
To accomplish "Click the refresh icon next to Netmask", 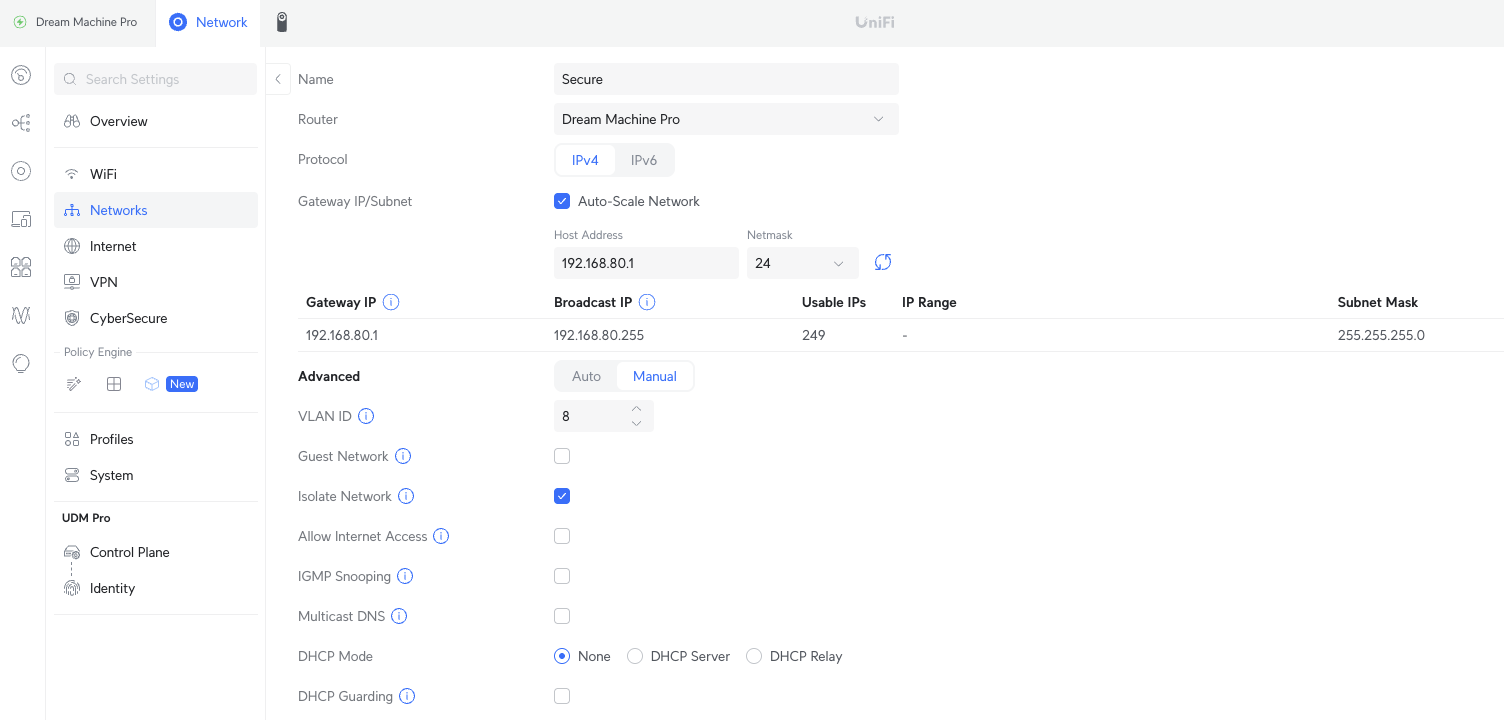I will pos(883,262).
